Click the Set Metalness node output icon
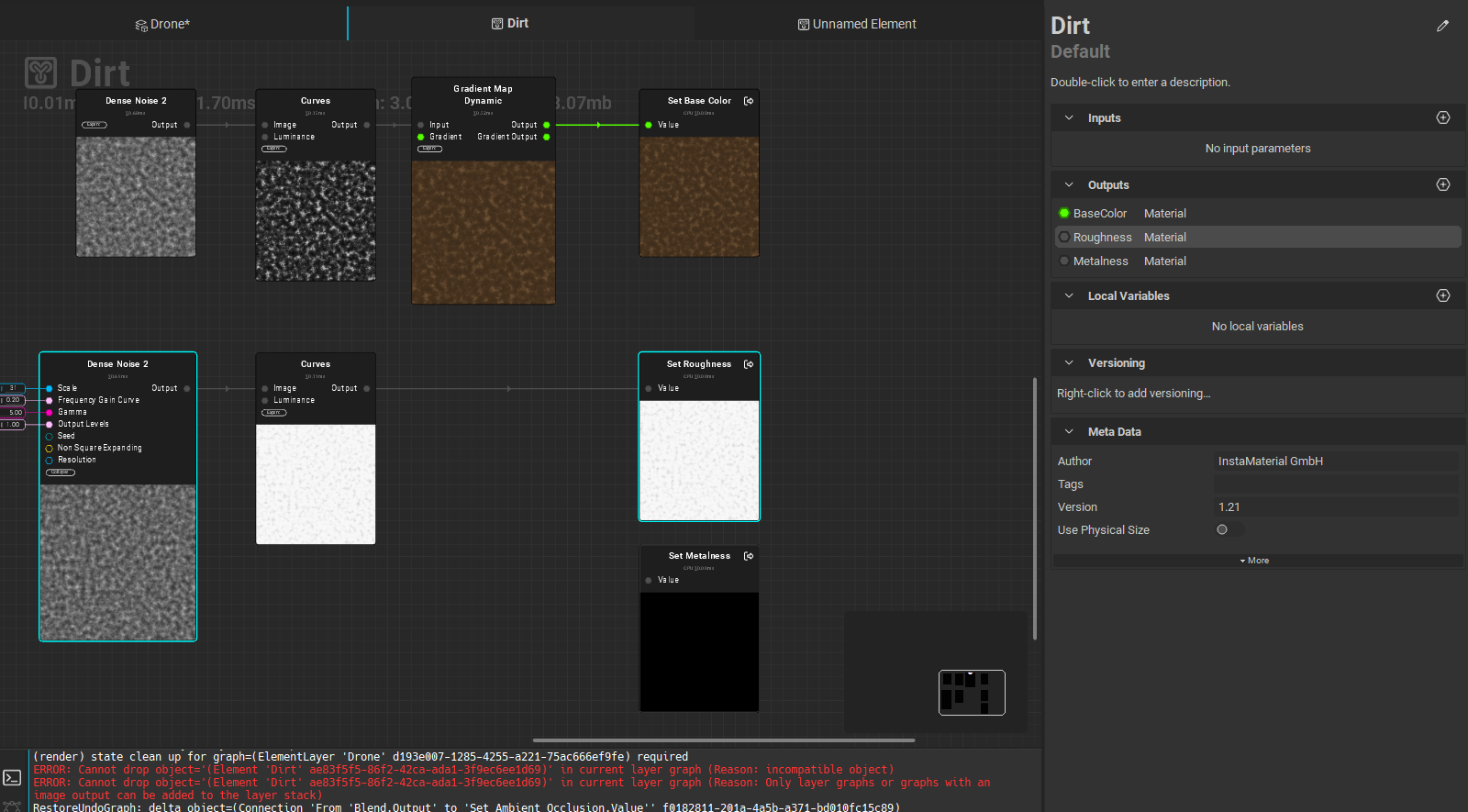The image size is (1468, 812). coord(749,556)
